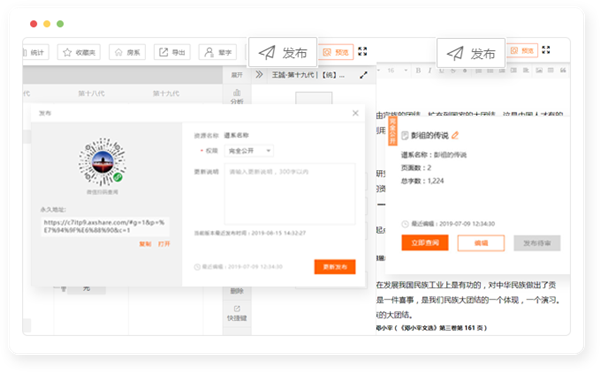Click the 展开 expand sidebar button
The image size is (600, 372).
pyautogui.click(x=237, y=75)
